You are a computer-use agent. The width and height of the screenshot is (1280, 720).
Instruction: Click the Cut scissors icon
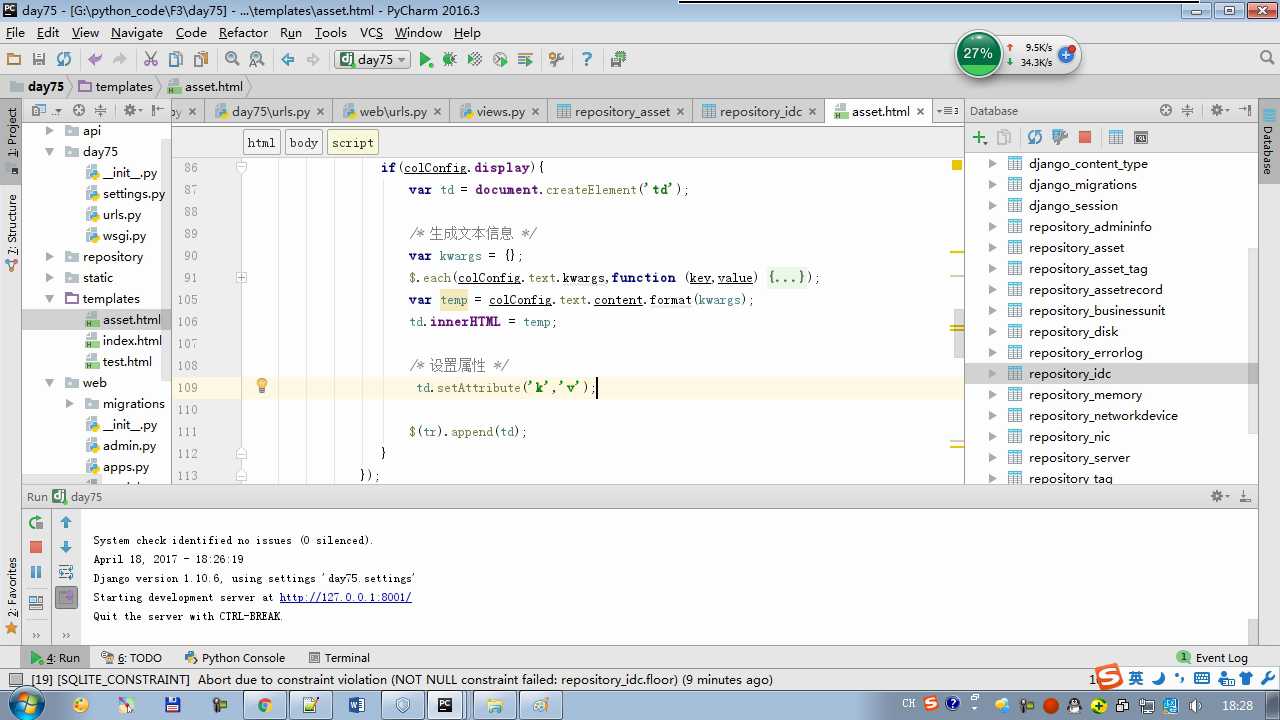coord(151,60)
